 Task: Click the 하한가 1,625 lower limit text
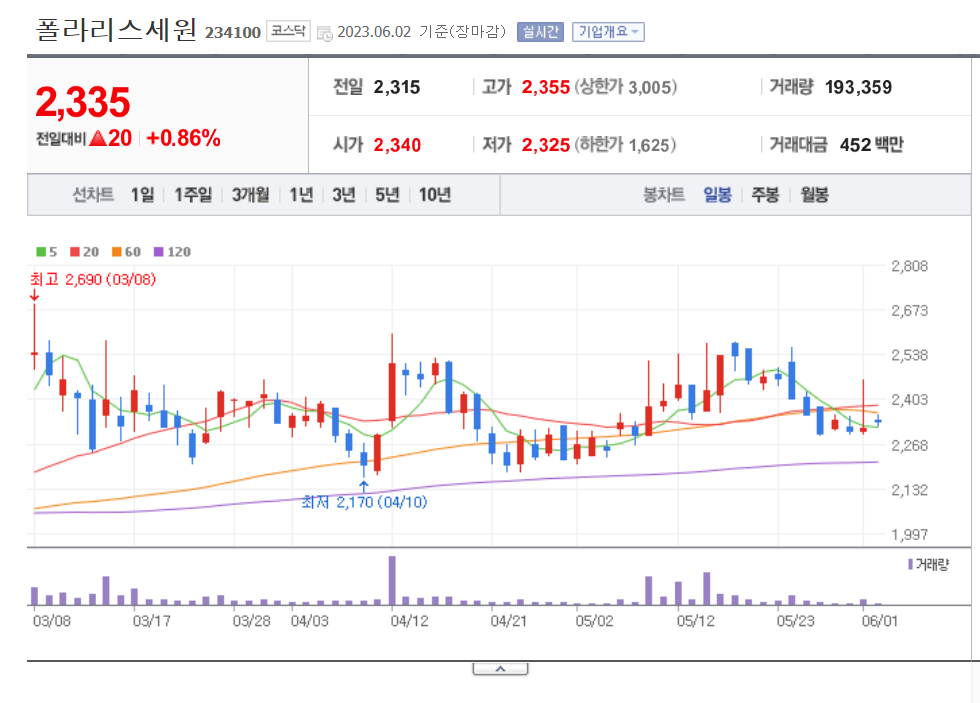click(625, 145)
